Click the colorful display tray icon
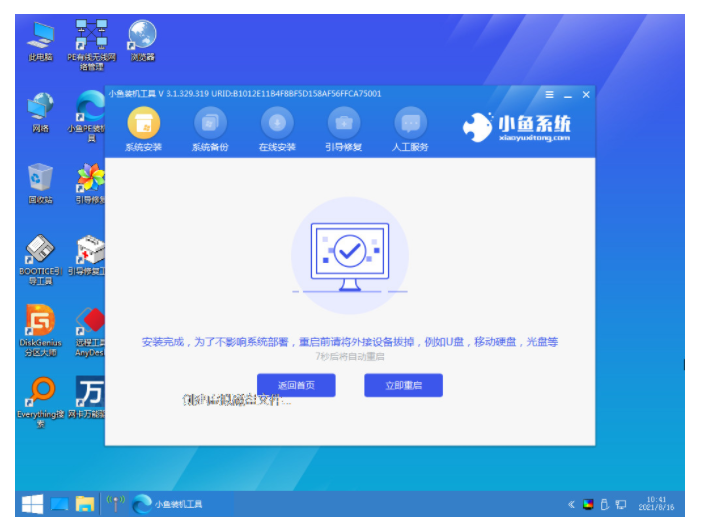 point(588,504)
